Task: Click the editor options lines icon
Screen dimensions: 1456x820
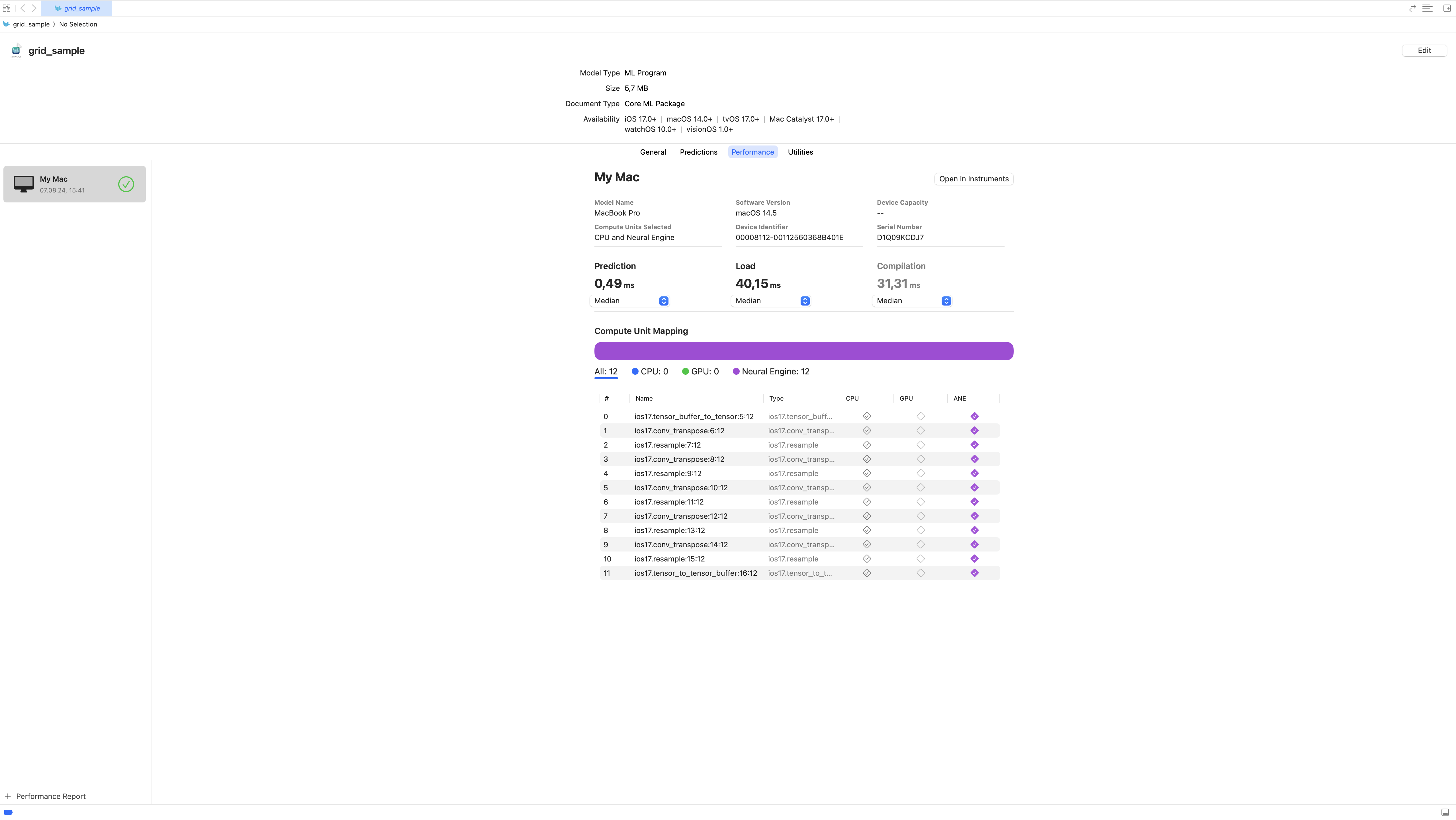Action: point(1427,9)
